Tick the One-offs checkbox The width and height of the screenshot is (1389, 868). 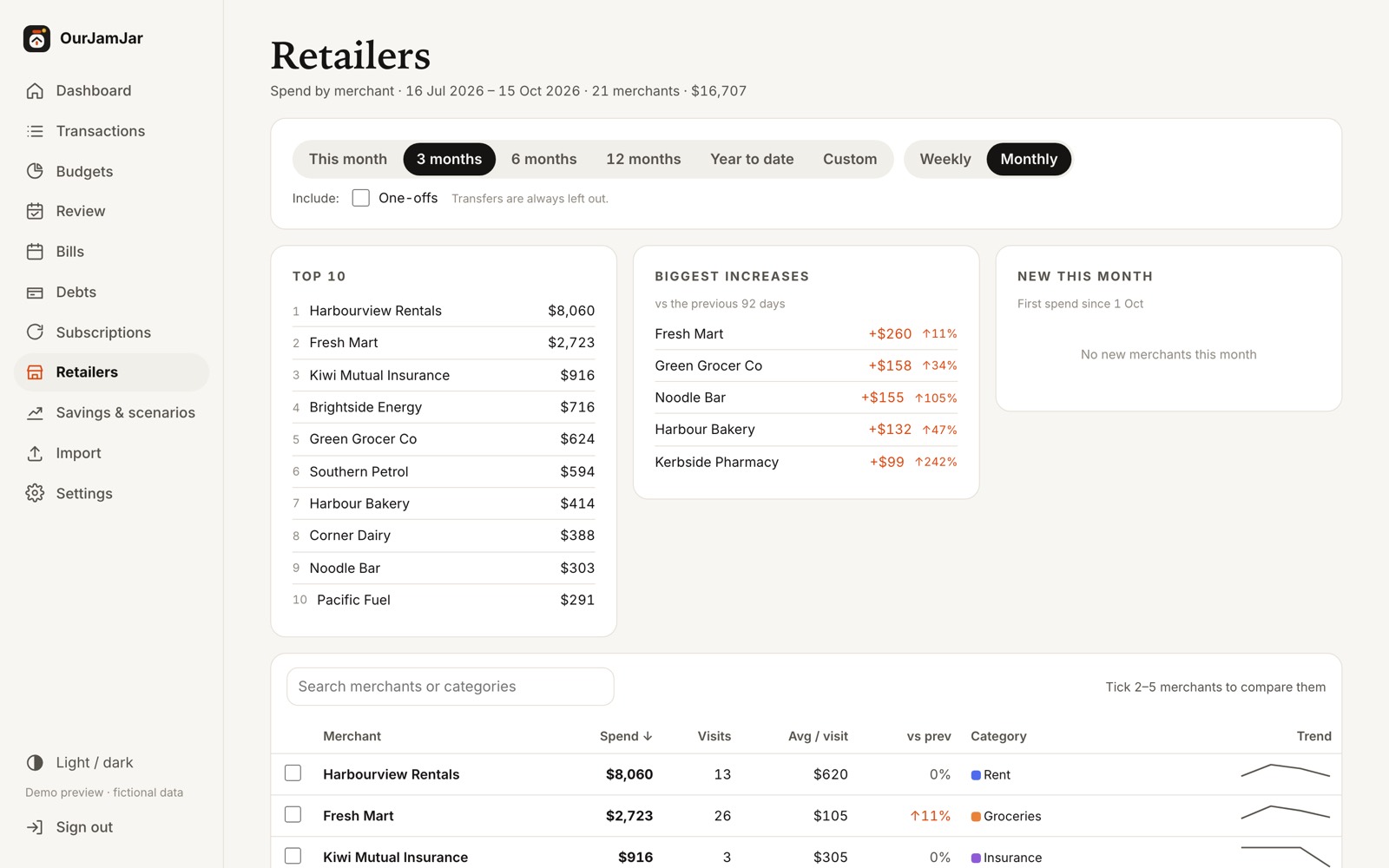[x=361, y=198]
